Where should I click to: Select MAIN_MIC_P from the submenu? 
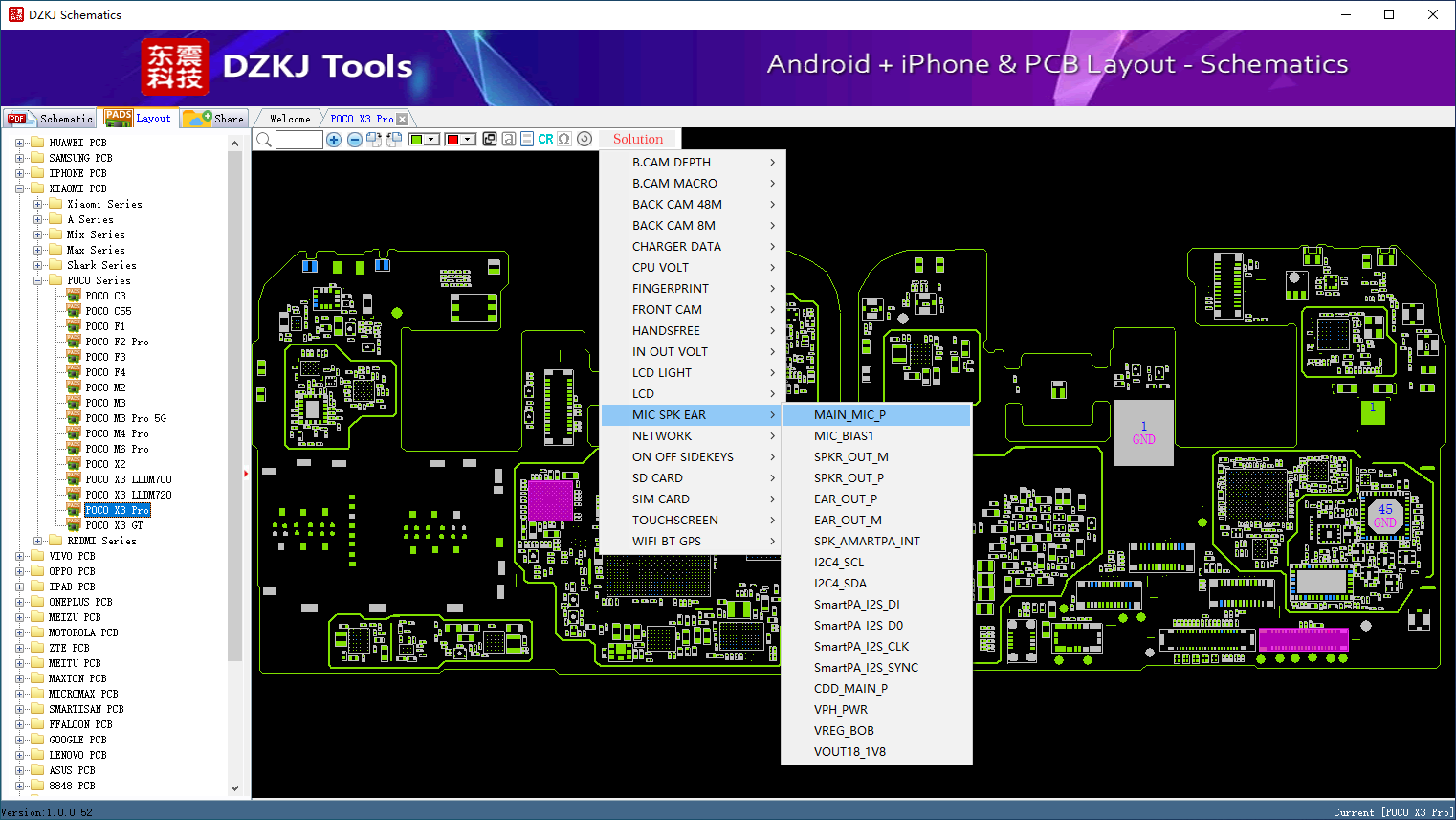pyautogui.click(x=877, y=414)
